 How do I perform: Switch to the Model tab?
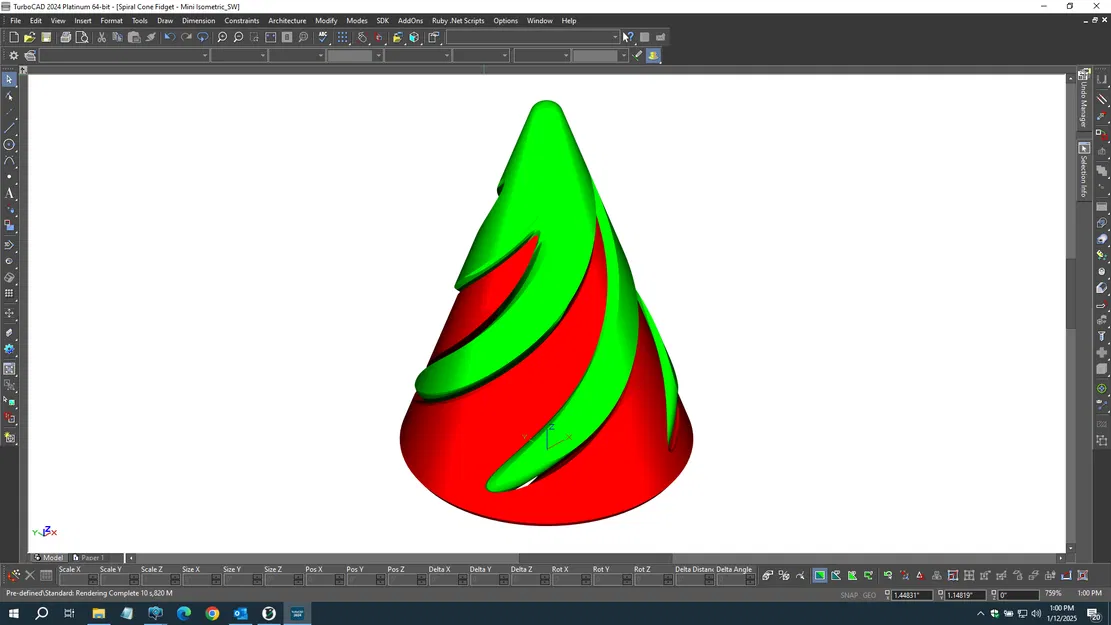pos(49,558)
